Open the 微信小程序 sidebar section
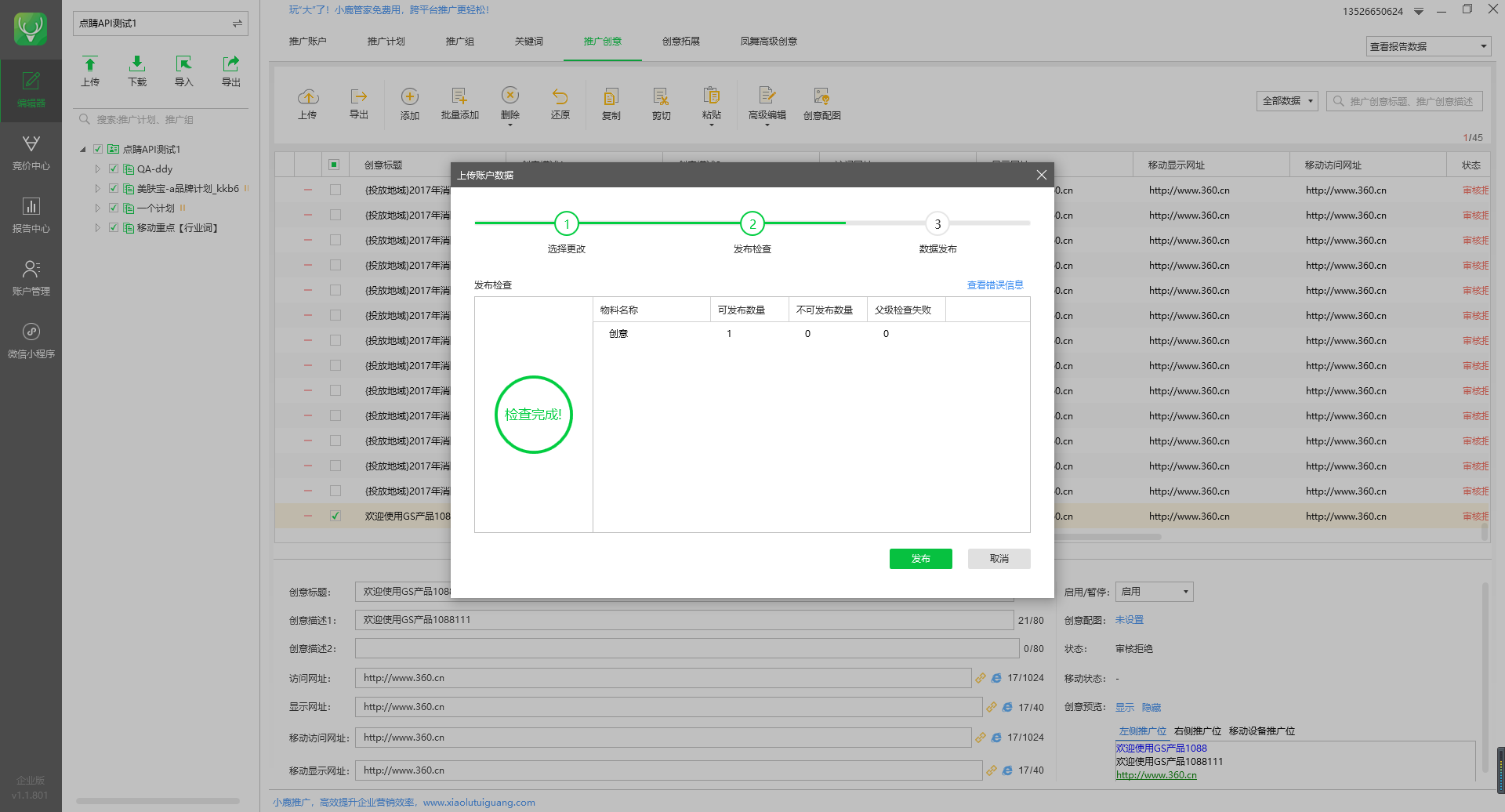The width and height of the screenshot is (1505, 812). pos(31,341)
